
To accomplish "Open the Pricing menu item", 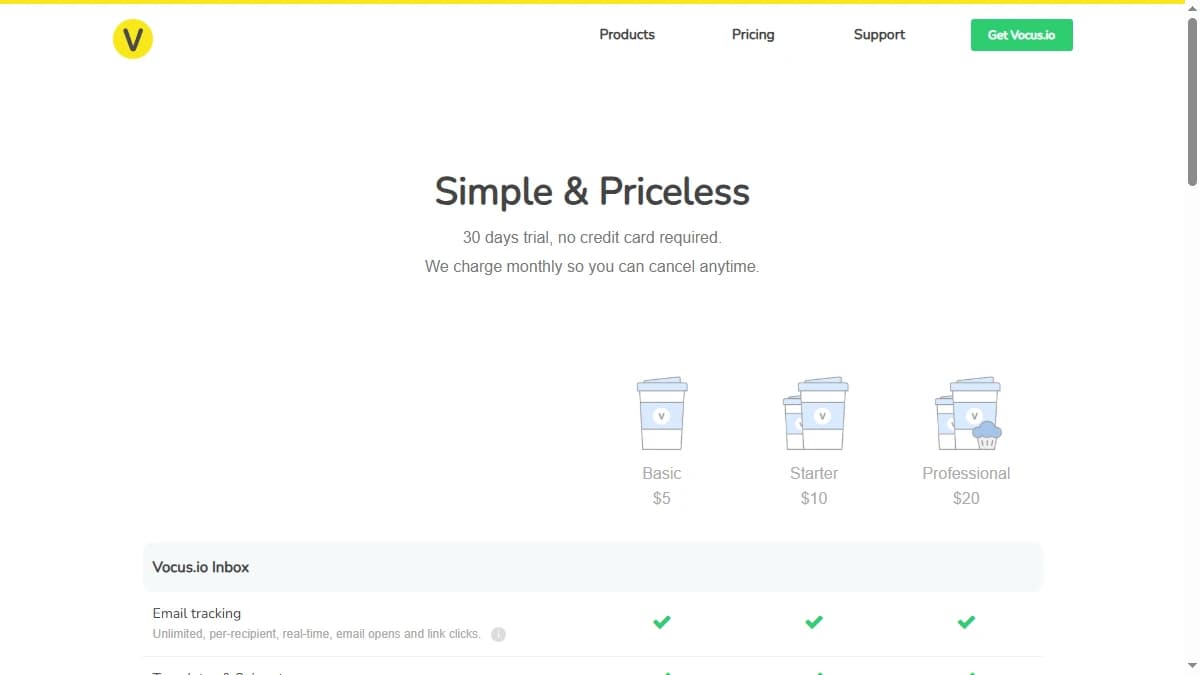I will 753,34.
